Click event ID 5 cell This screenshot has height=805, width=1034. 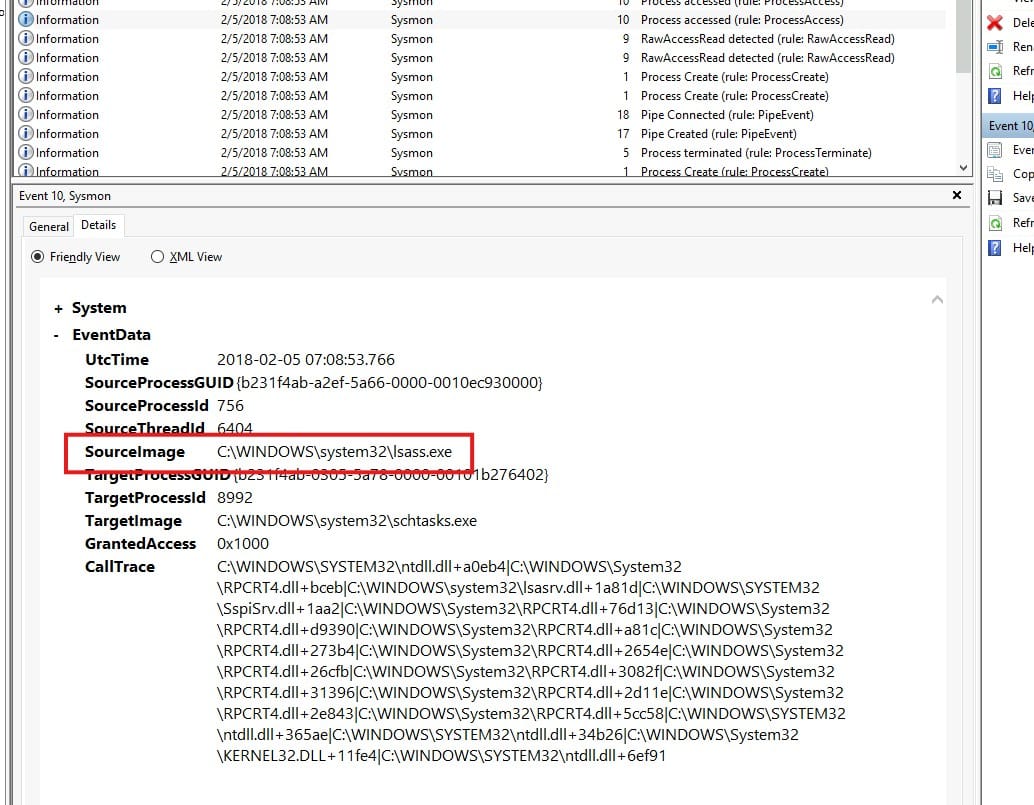626,153
